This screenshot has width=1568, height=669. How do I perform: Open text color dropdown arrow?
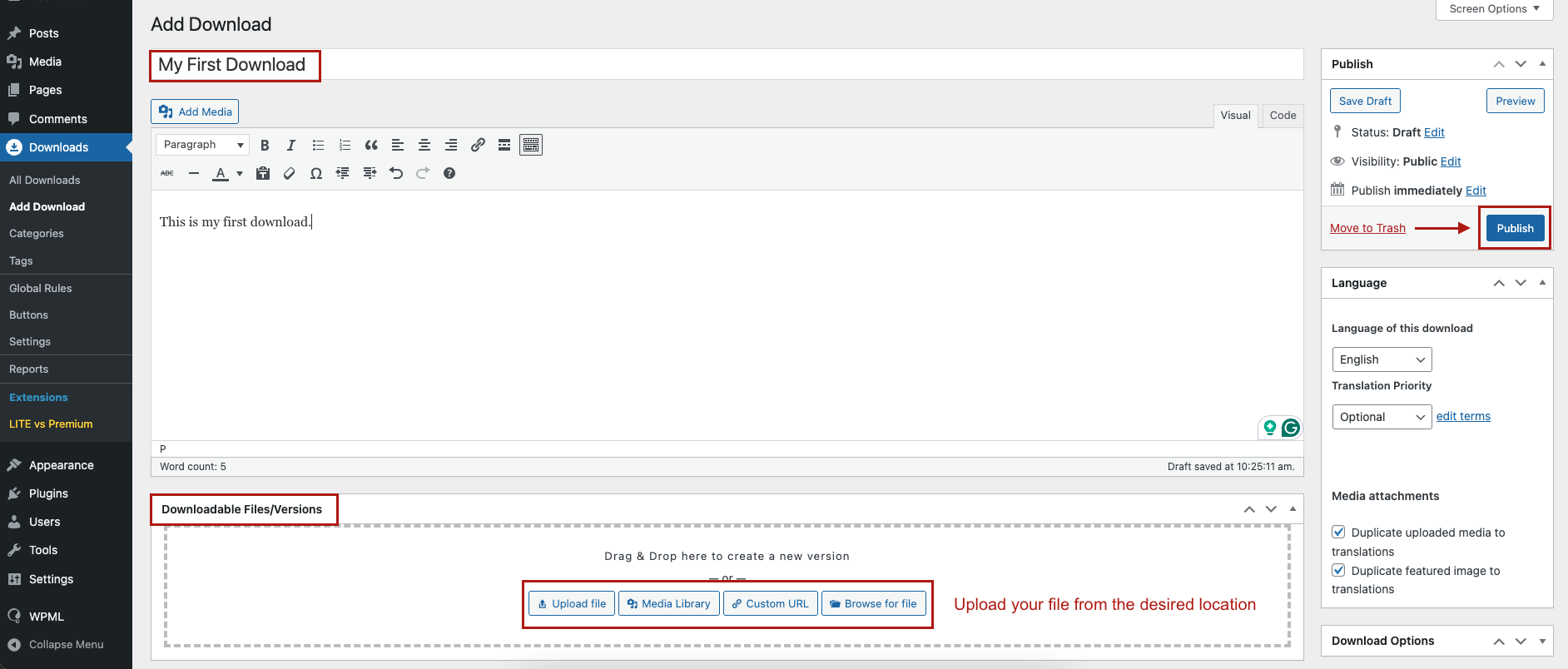point(240,173)
